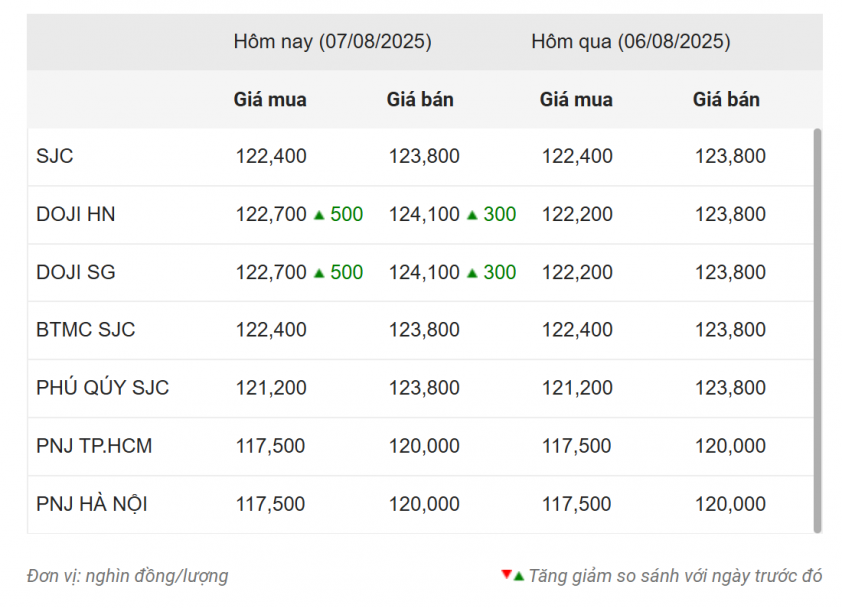The width and height of the screenshot is (842, 608).
Task: Click PNJ TP.HCM today's buy price 117,500
Action: click(271, 446)
